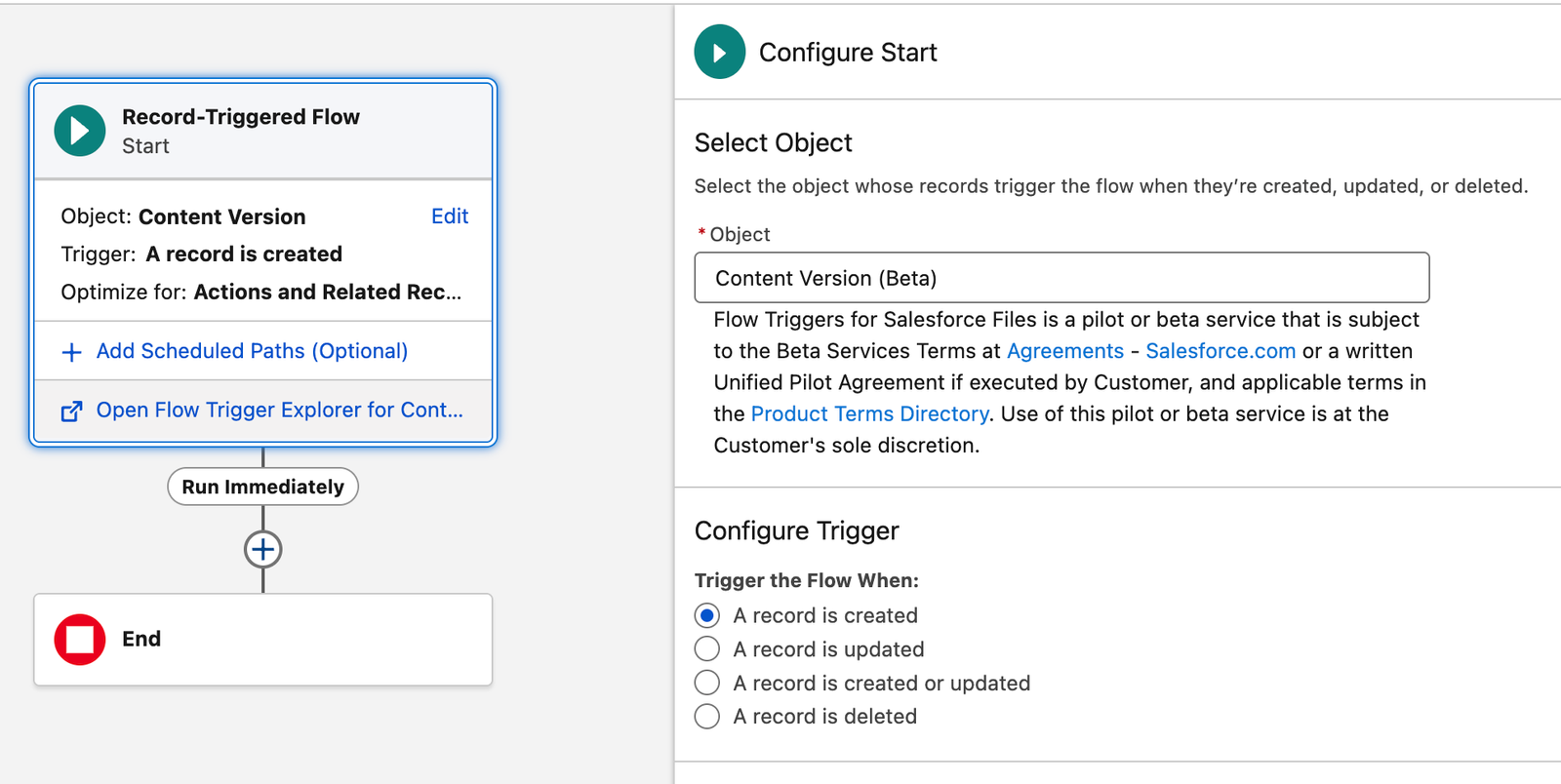Click the external link icon for Flow Trigger Explorer

(x=71, y=412)
